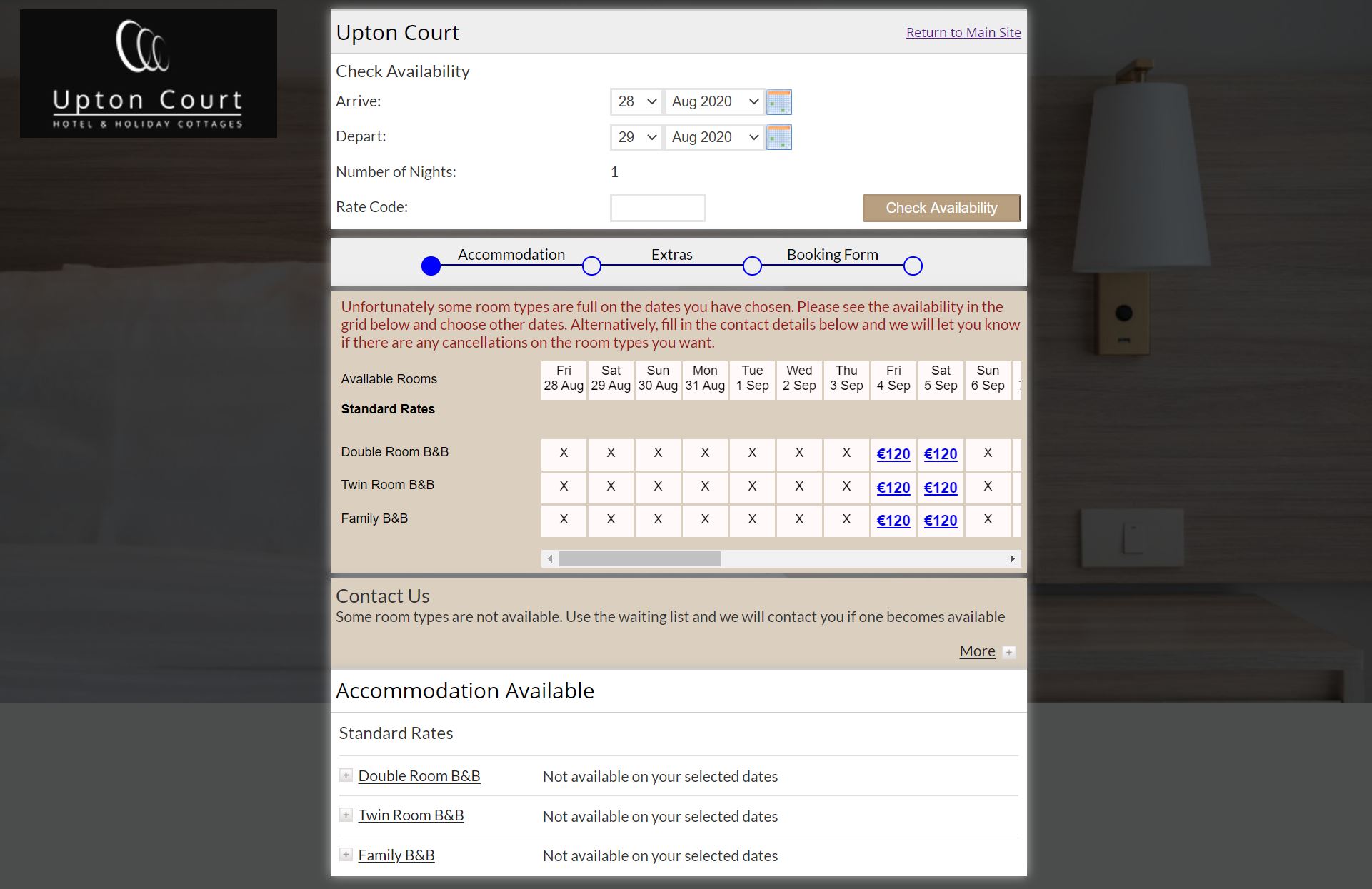Click the availability grid scroll left arrow
Image resolution: width=1372 pixels, height=889 pixels.
[549, 558]
